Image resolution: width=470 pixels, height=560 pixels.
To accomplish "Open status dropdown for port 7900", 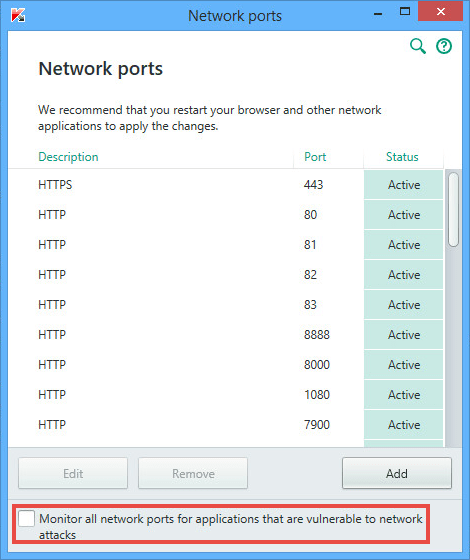I will [x=404, y=425].
